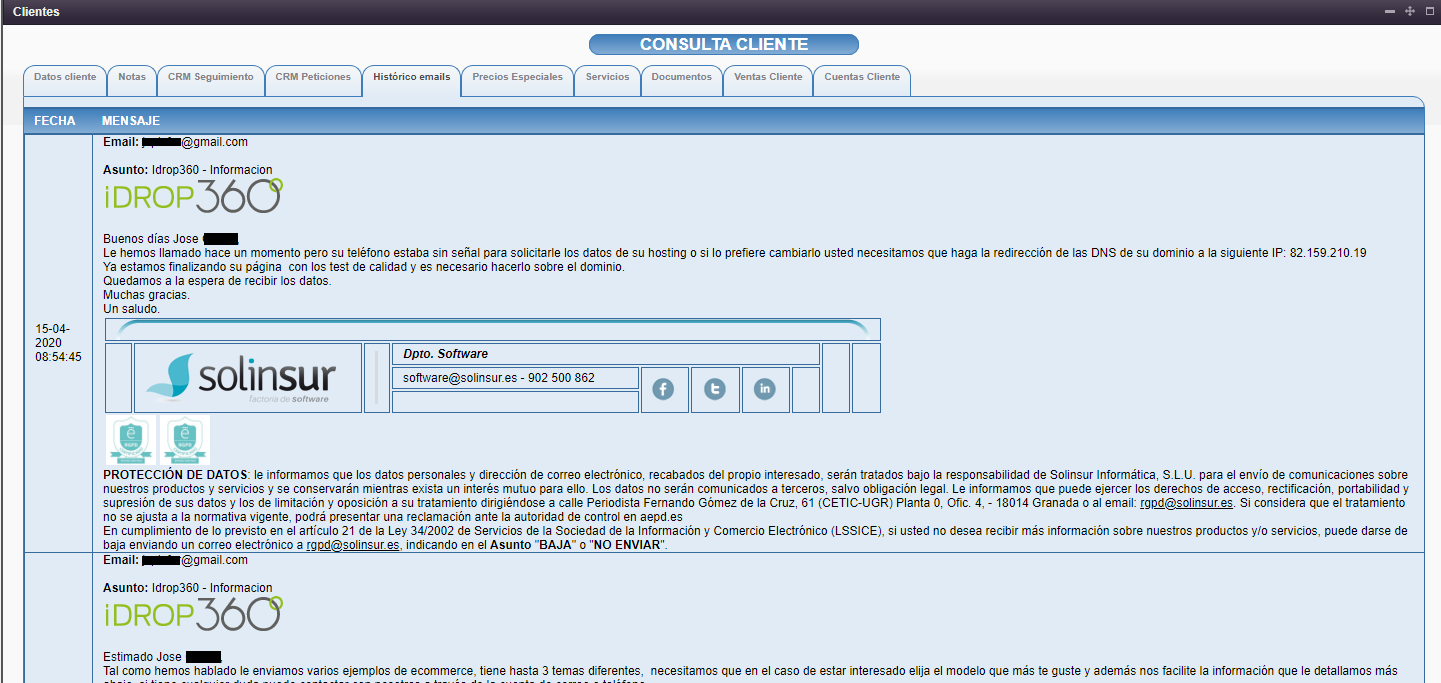Open the Twitter icon in the Solinsur signature
The height and width of the screenshot is (683, 1441).
[714, 390]
